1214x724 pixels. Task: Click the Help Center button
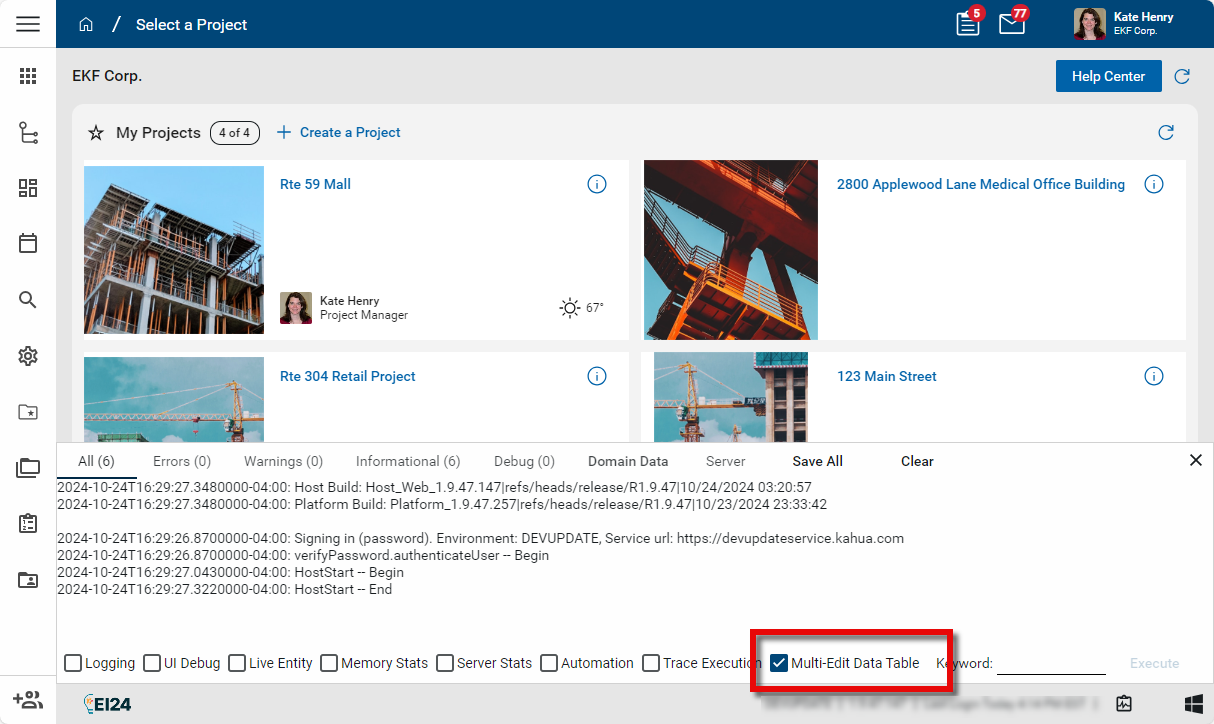click(1108, 76)
